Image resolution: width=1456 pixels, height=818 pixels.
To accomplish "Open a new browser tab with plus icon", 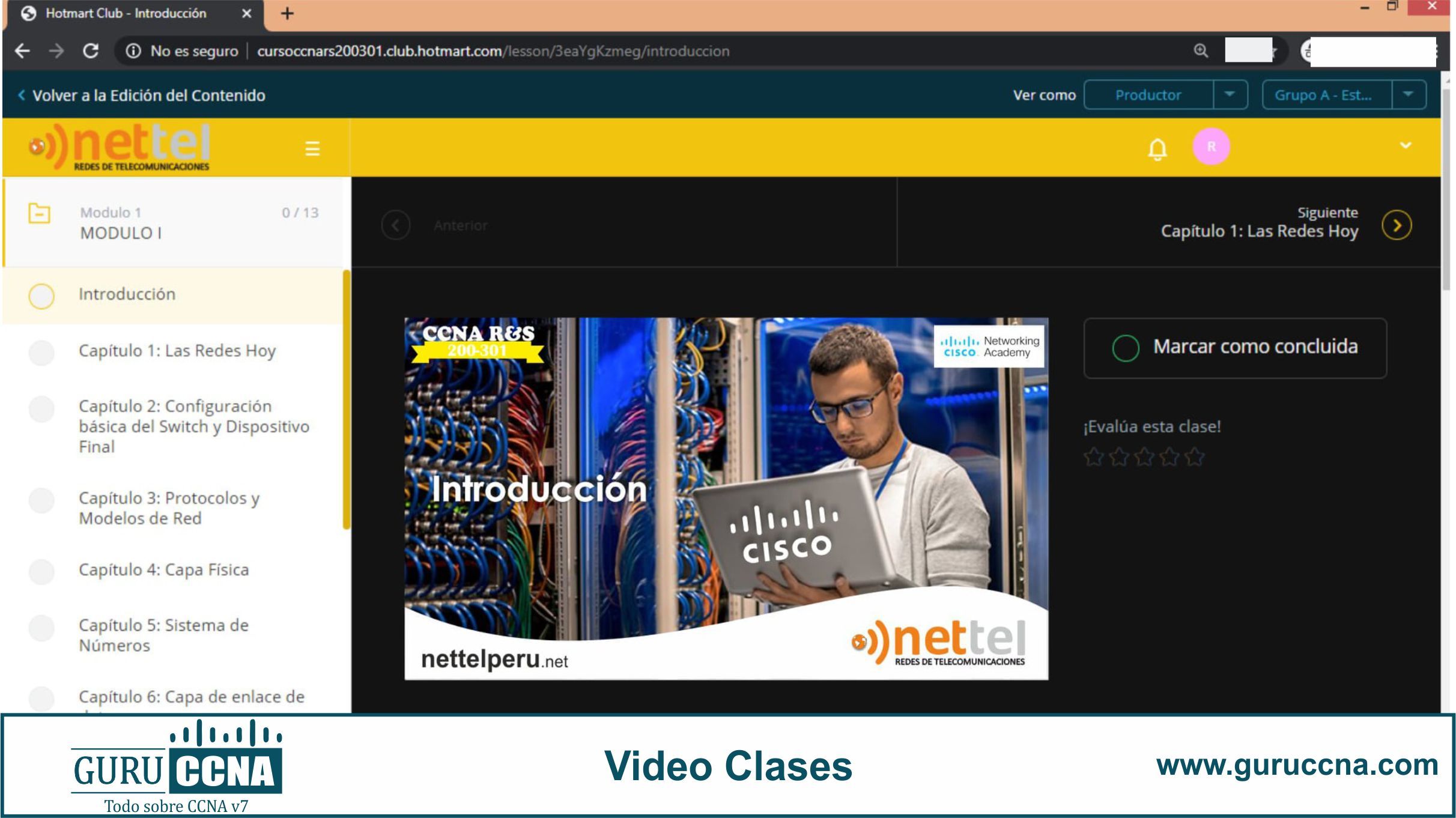I will (287, 13).
